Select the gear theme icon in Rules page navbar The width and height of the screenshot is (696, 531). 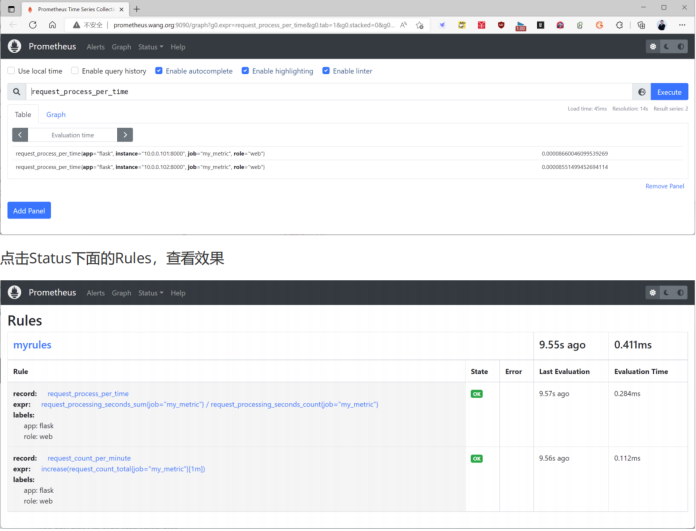[x=652, y=293]
